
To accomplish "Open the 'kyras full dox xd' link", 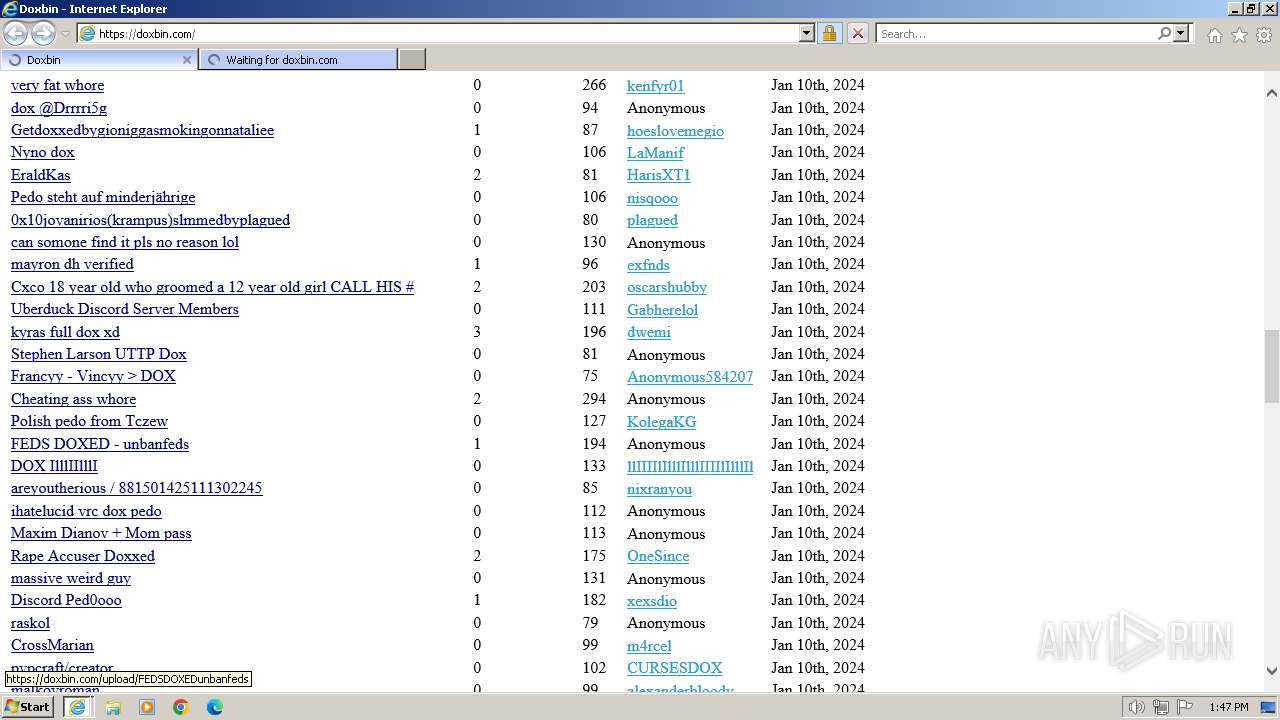I will [x=65, y=332].
